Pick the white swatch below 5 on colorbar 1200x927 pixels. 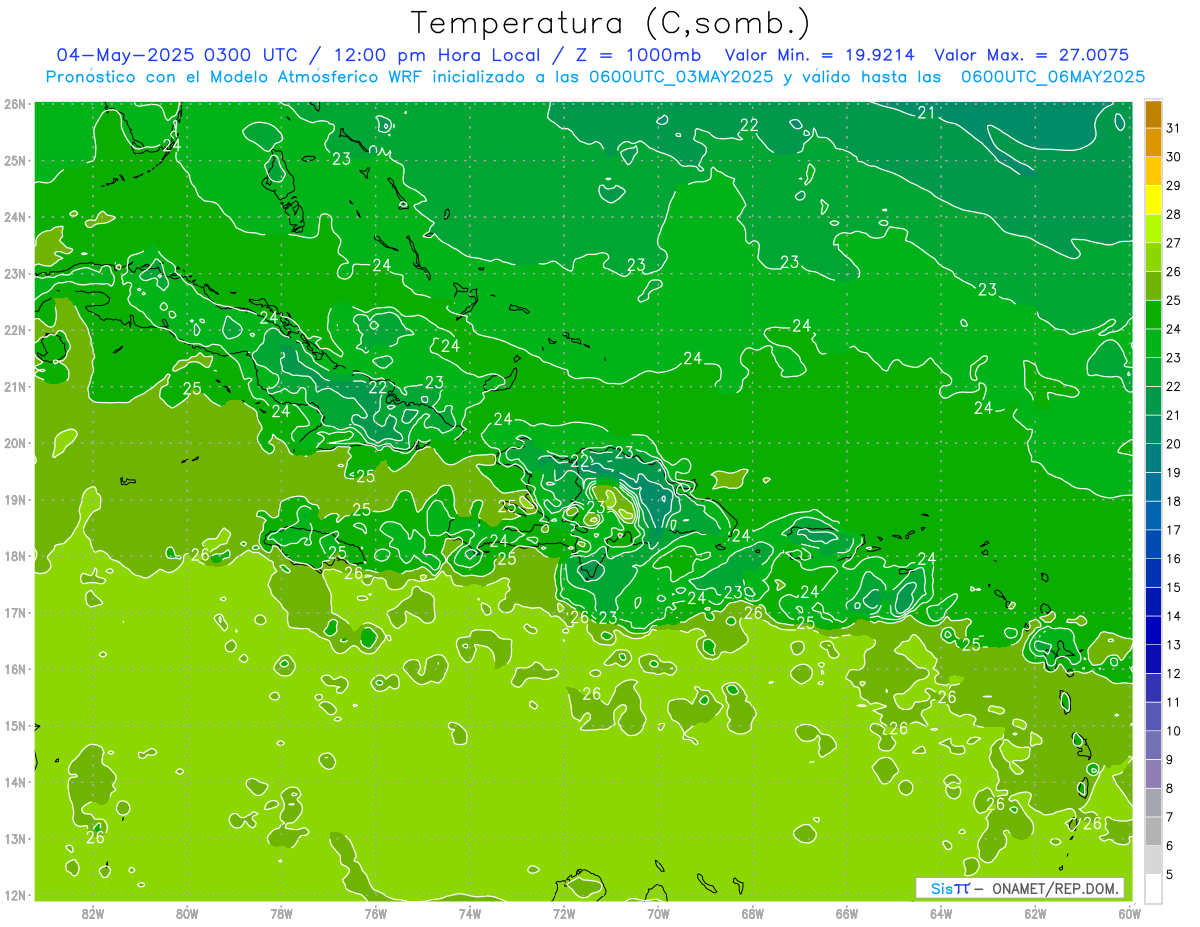tap(1153, 888)
